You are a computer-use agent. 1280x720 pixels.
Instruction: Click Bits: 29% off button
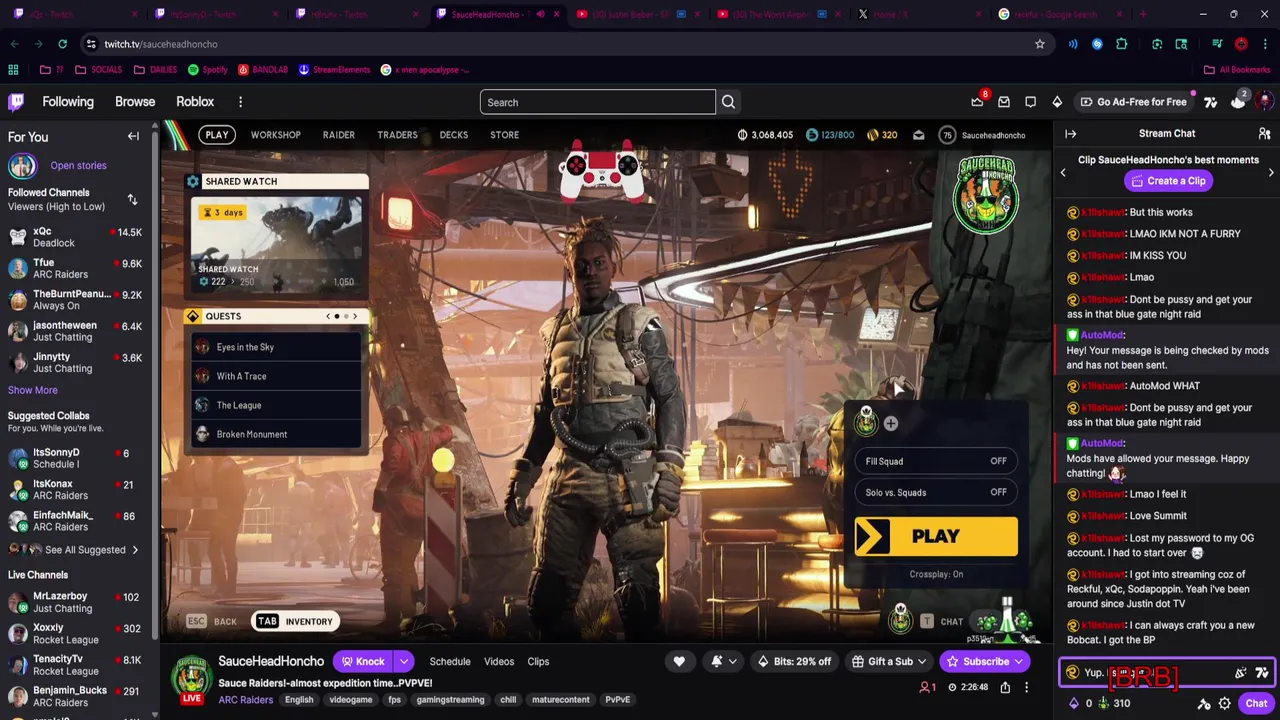[794, 661]
